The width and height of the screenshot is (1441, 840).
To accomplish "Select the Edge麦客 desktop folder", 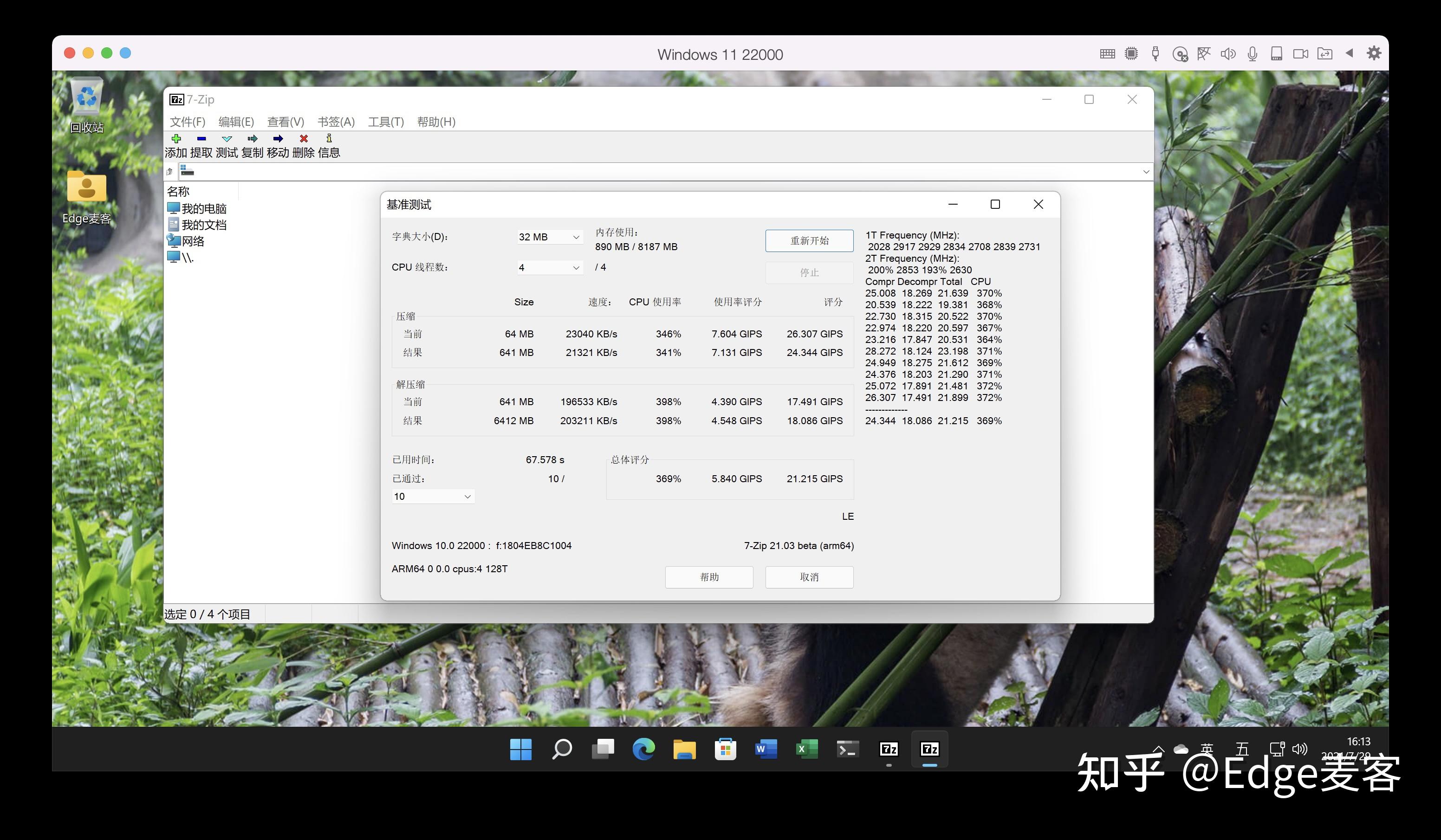I will tap(87, 197).
